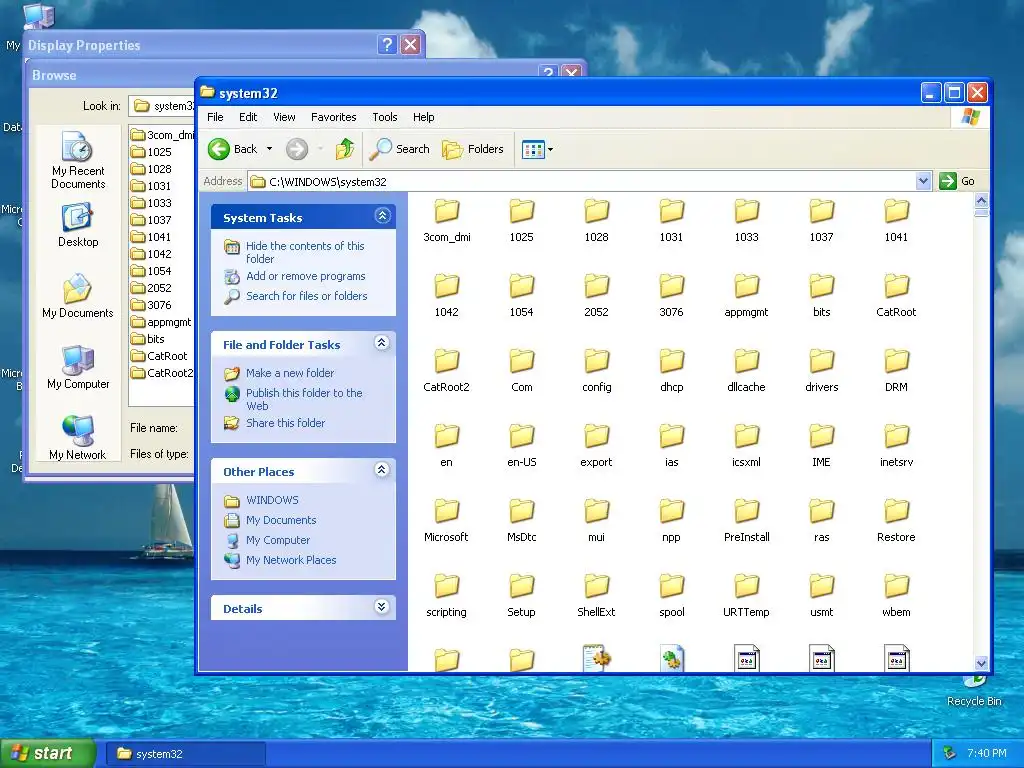
Task: Click Search for files or folders link
Action: point(306,296)
